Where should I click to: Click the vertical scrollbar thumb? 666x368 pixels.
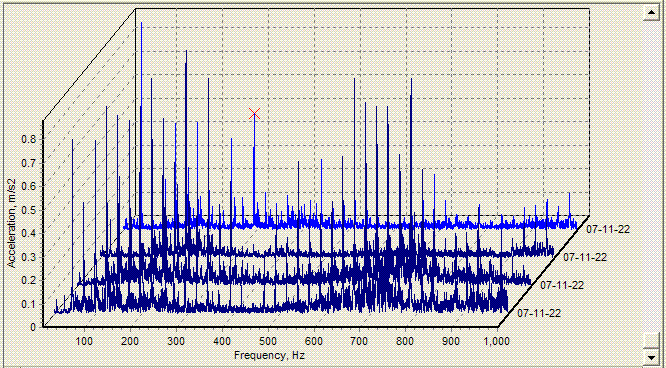tap(651, 341)
